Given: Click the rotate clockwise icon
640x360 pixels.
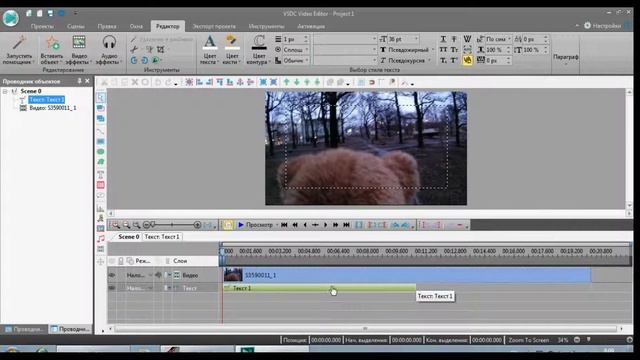Looking at the screenshot, I should tap(144, 60).
